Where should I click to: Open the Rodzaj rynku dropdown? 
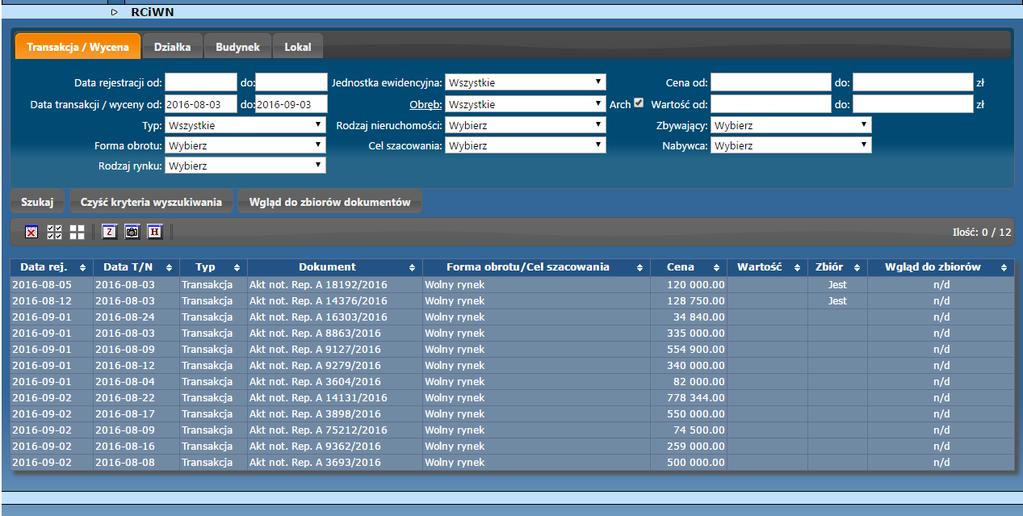245,166
